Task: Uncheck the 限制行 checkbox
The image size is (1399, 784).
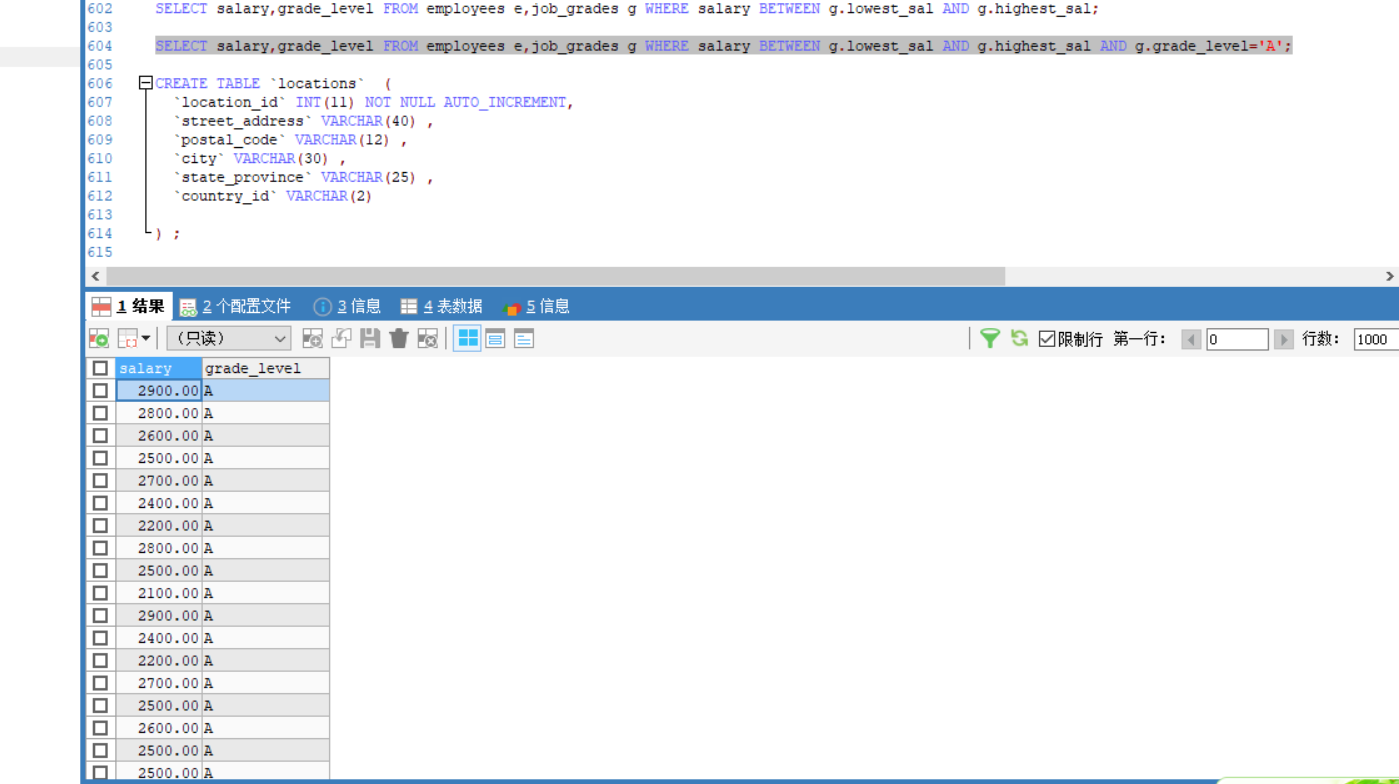Action: [1045, 339]
